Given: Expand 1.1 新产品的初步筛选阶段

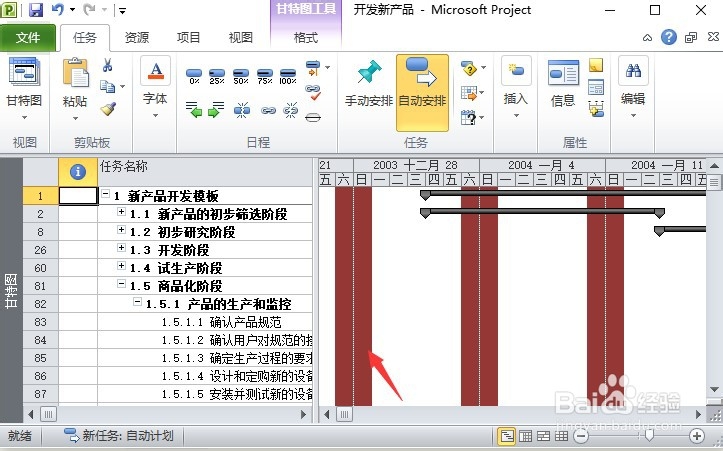Looking at the screenshot, I should [x=121, y=212].
